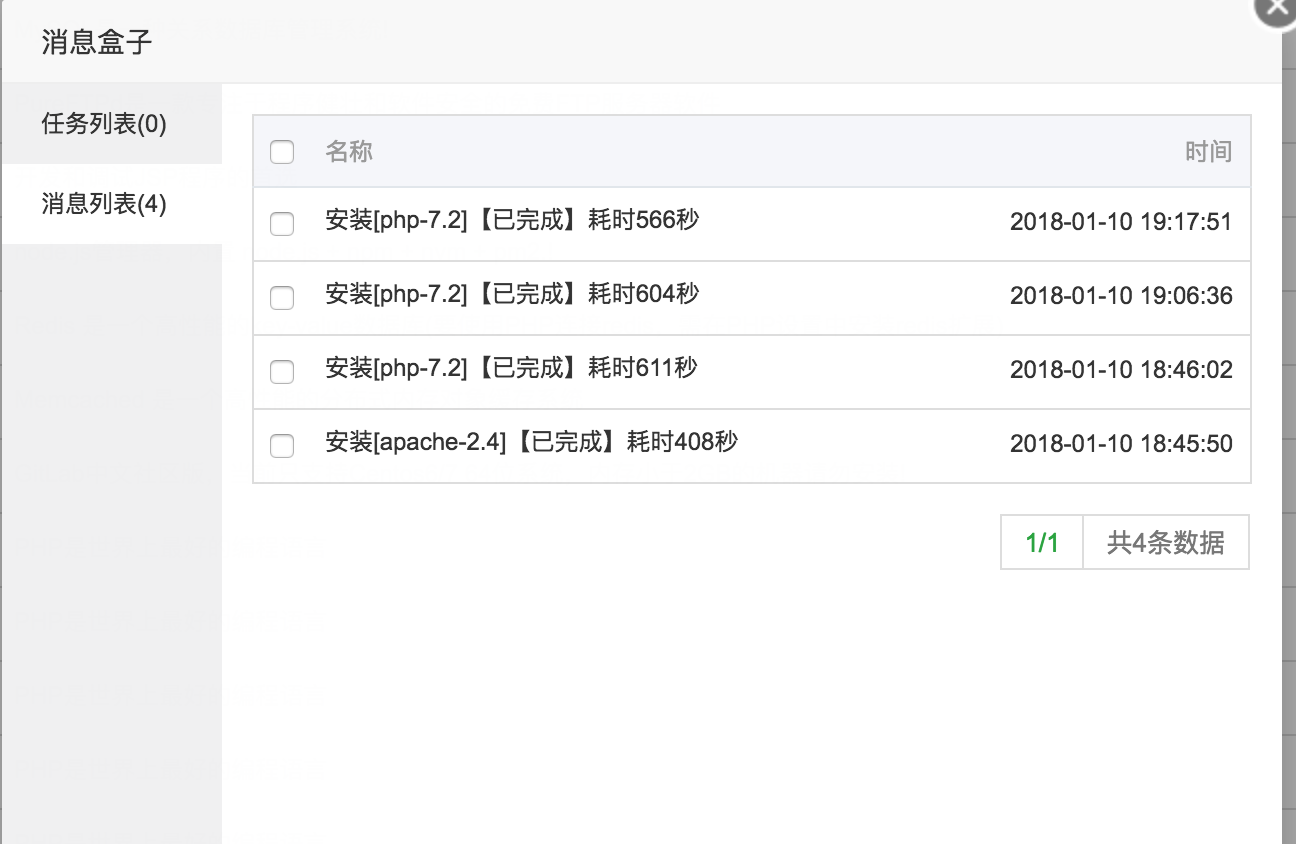This screenshot has width=1296, height=844.
Task: Open the 消息列表(4) tab
Action: [104, 204]
